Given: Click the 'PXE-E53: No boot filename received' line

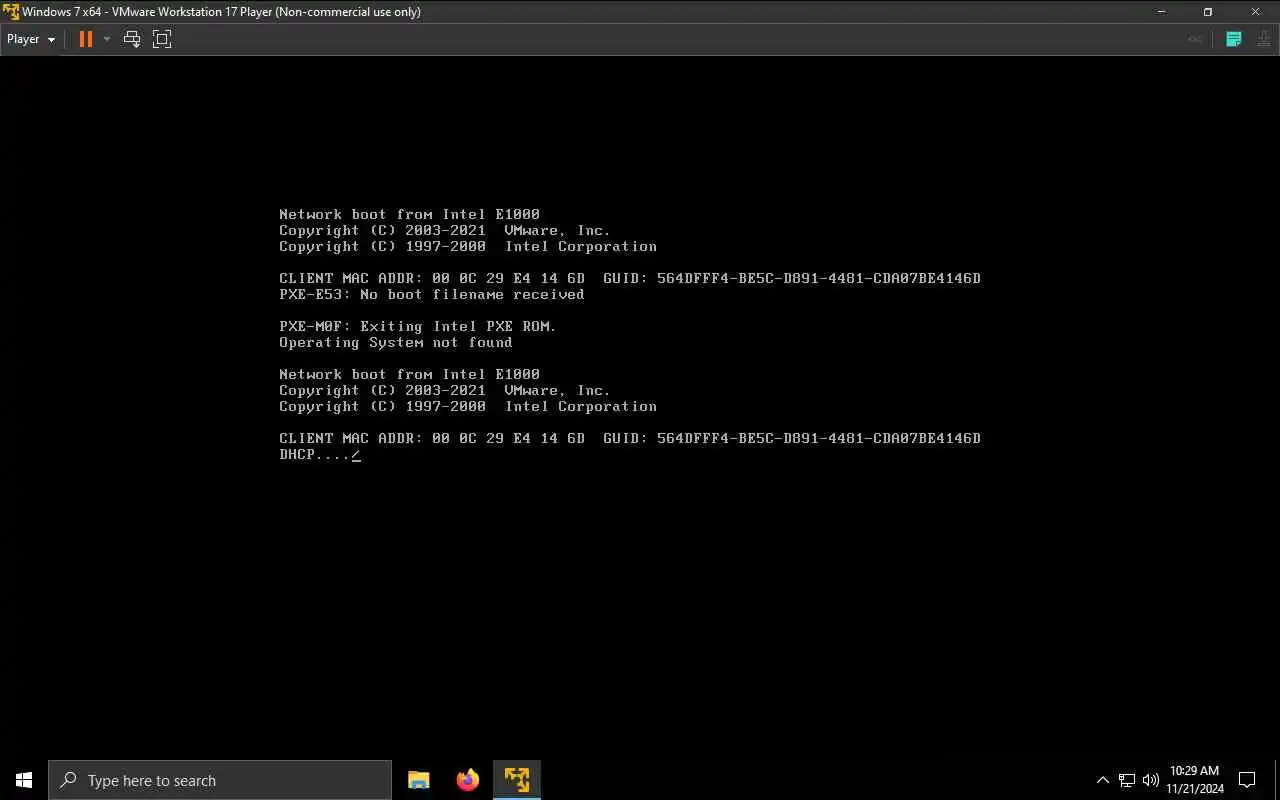Looking at the screenshot, I should coord(432,294).
